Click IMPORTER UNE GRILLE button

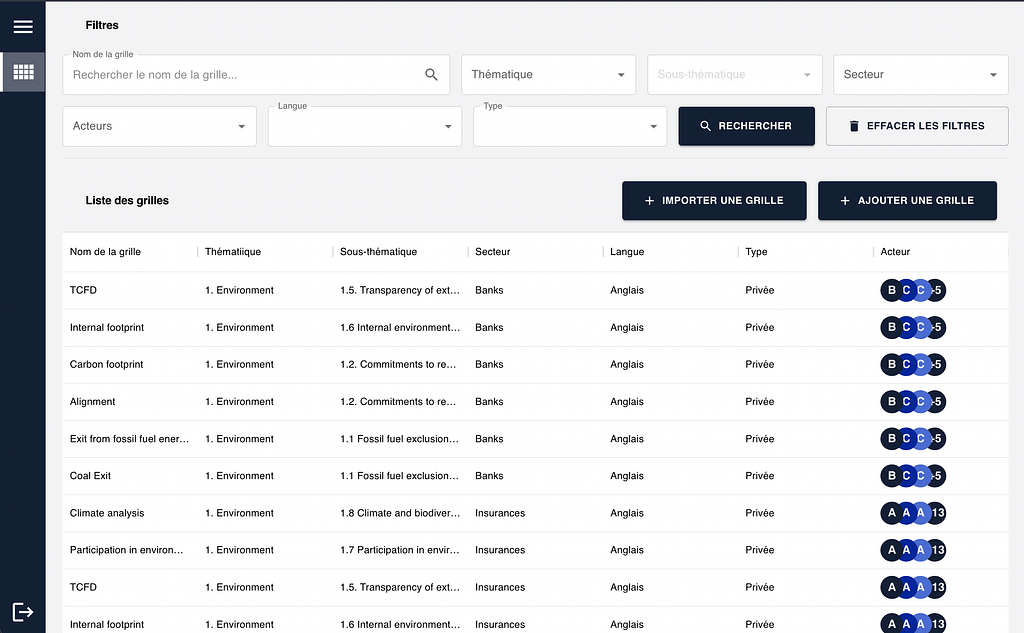(712, 200)
